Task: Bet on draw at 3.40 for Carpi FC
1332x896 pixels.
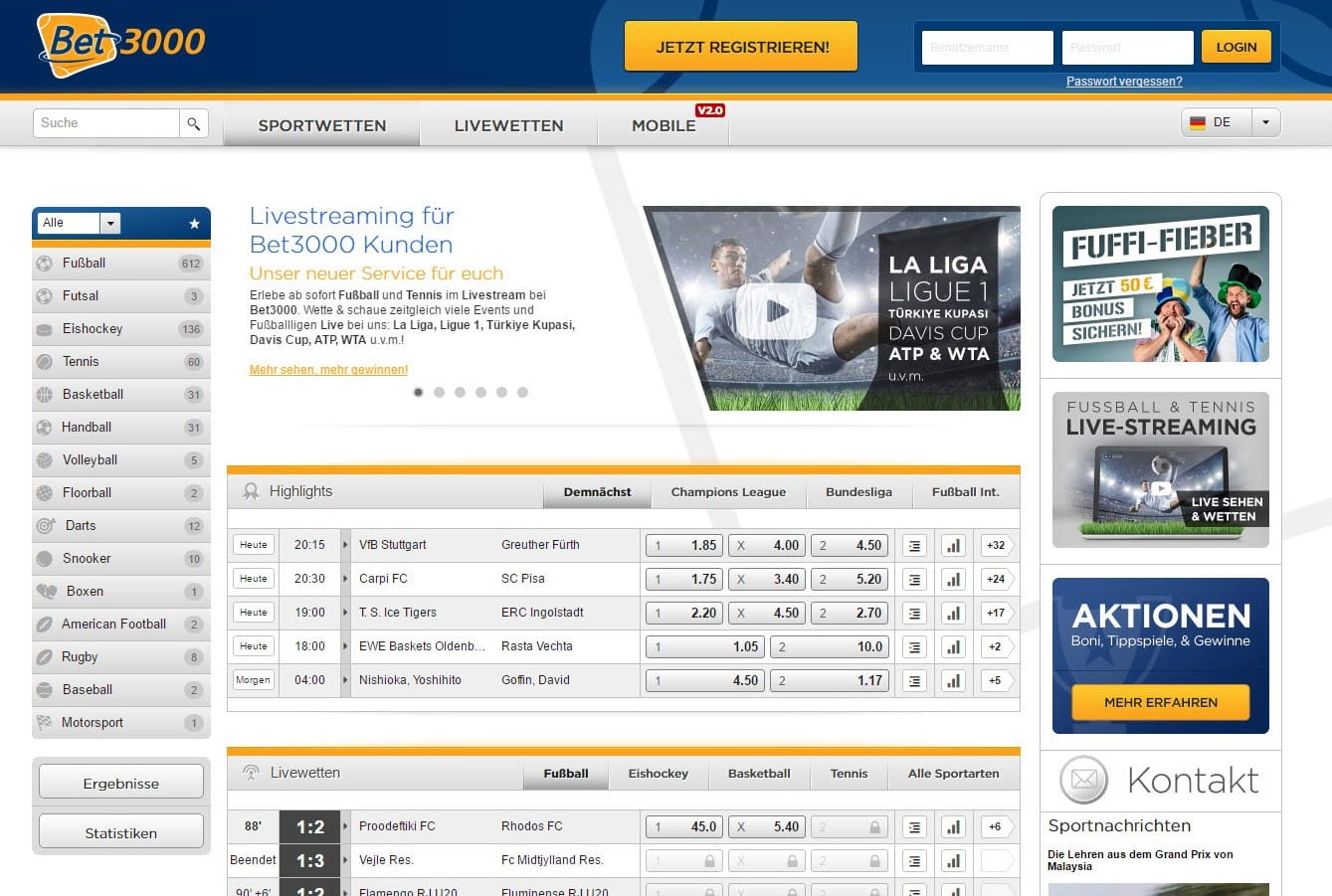Action: pyautogui.click(x=766, y=579)
